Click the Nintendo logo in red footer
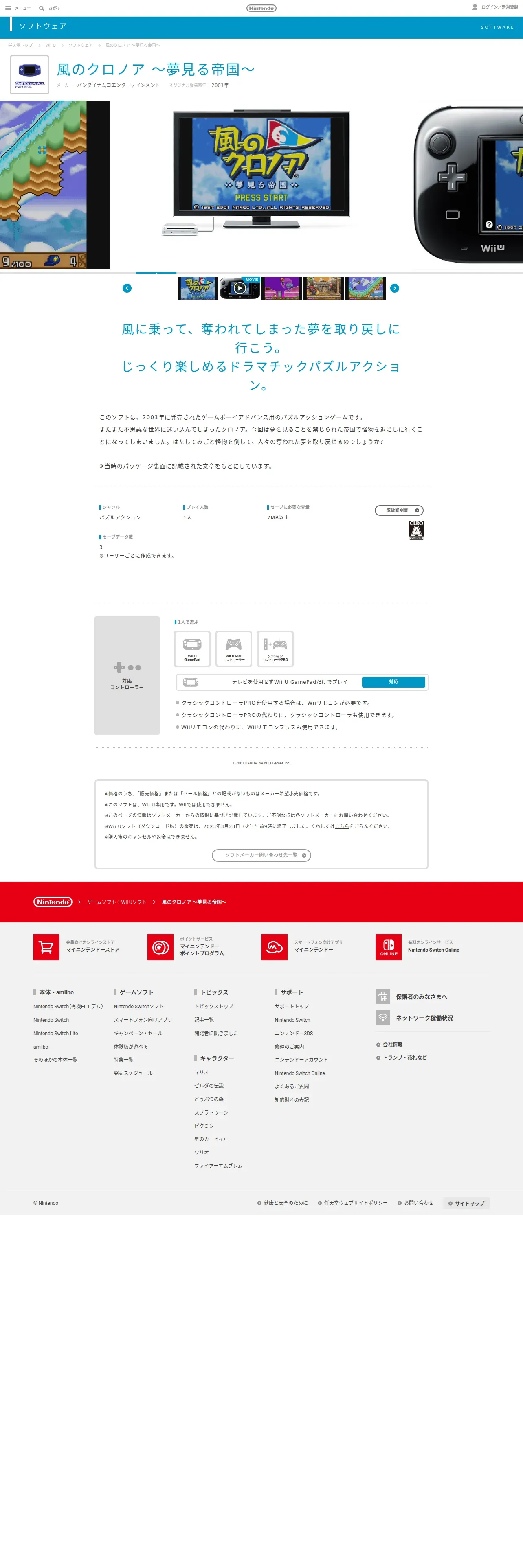Screen dimensions: 523x1568 [x=53, y=902]
